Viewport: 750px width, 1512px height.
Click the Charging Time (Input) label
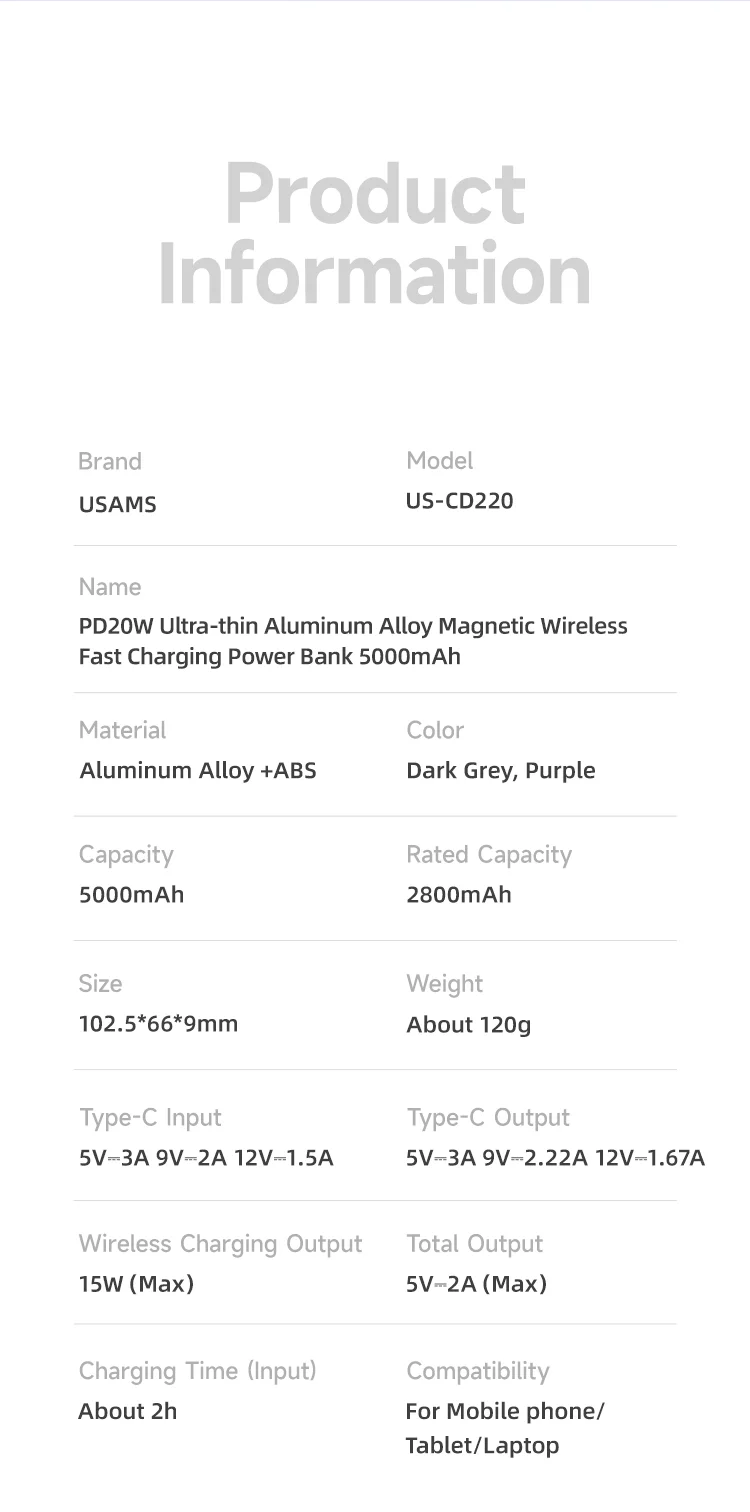[197, 1371]
